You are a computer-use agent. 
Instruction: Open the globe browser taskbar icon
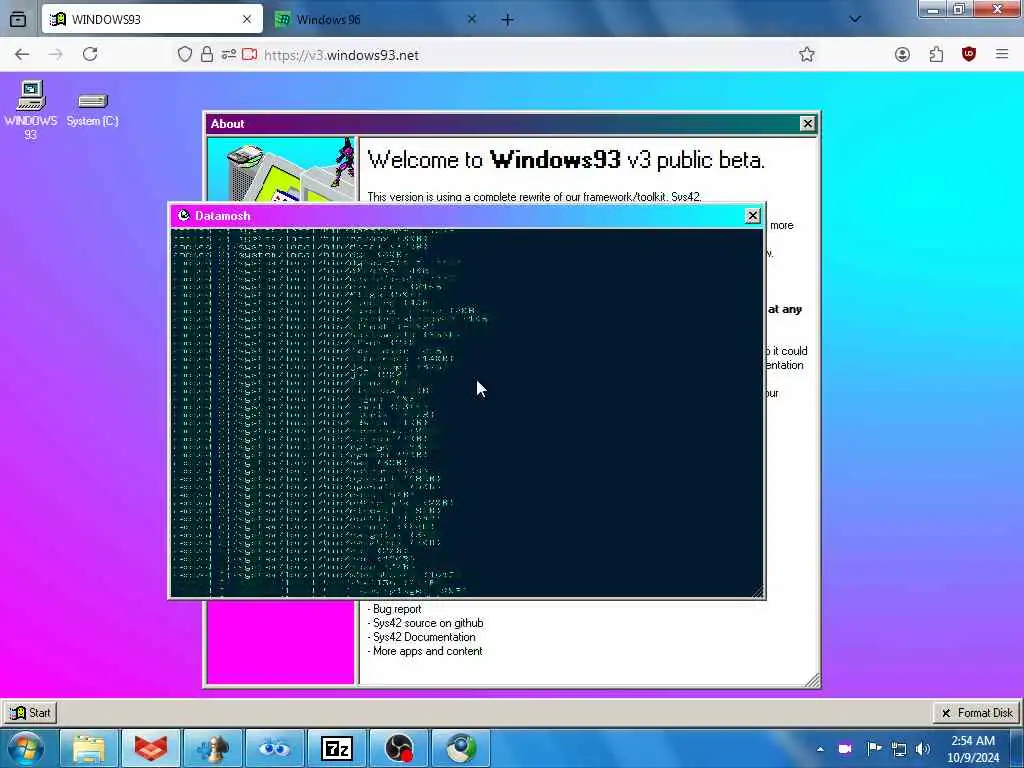461,748
